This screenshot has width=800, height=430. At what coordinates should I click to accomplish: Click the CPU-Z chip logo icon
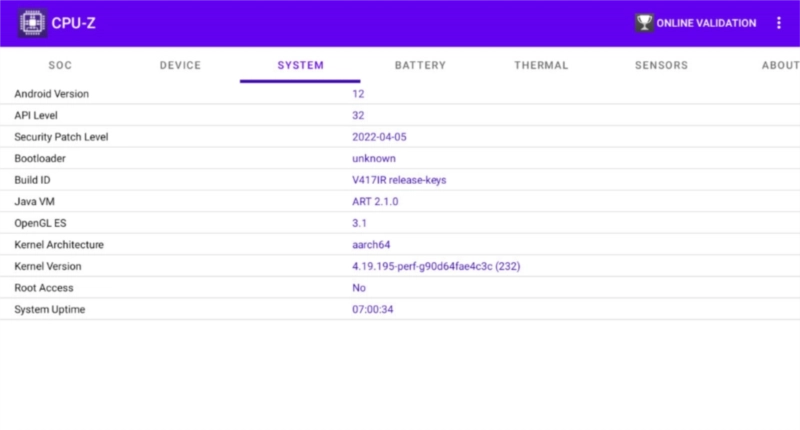click(x=31, y=23)
